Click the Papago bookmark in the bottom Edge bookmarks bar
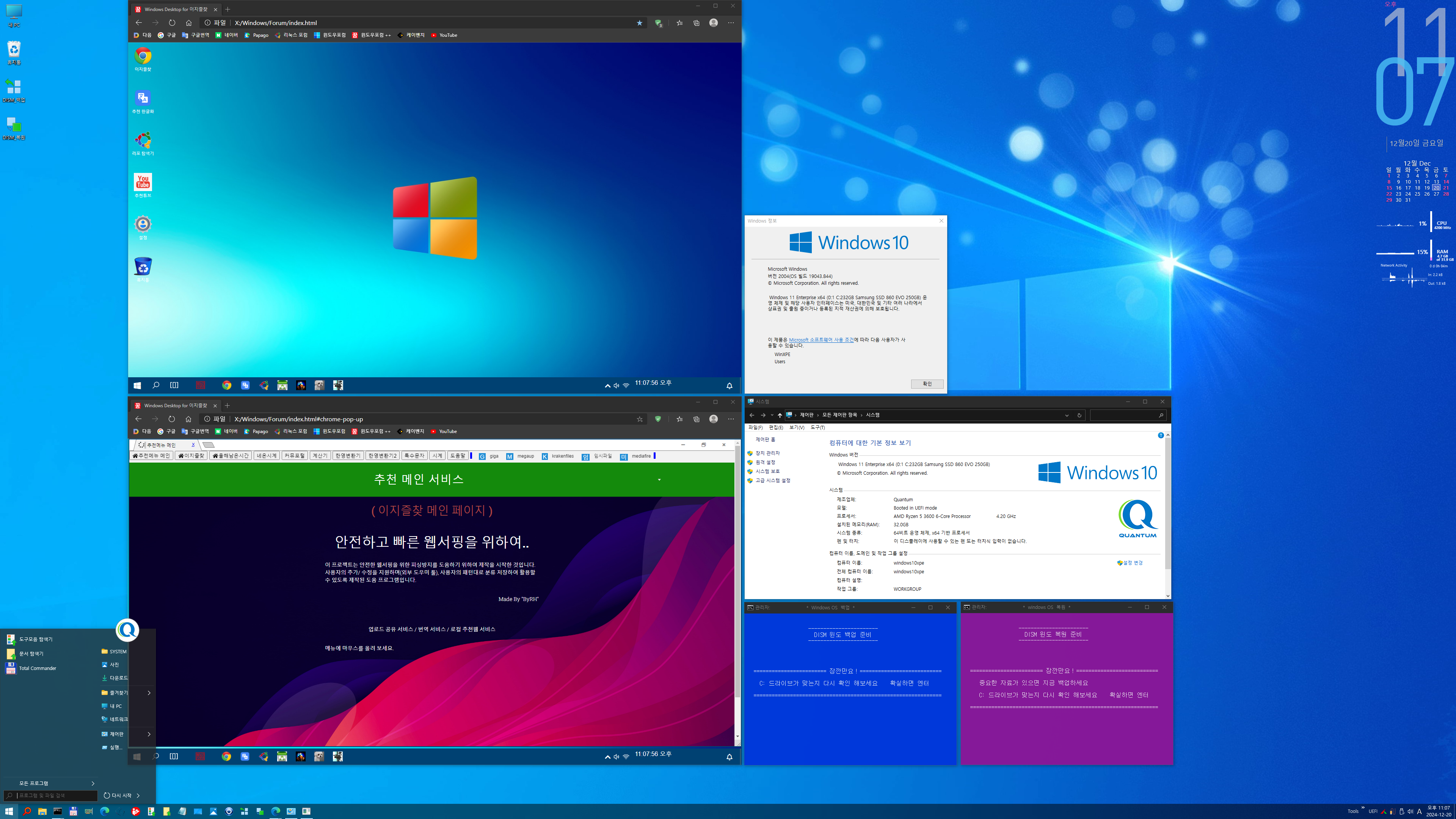The height and width of the screenshot is (819, 1456). (256, 431)
